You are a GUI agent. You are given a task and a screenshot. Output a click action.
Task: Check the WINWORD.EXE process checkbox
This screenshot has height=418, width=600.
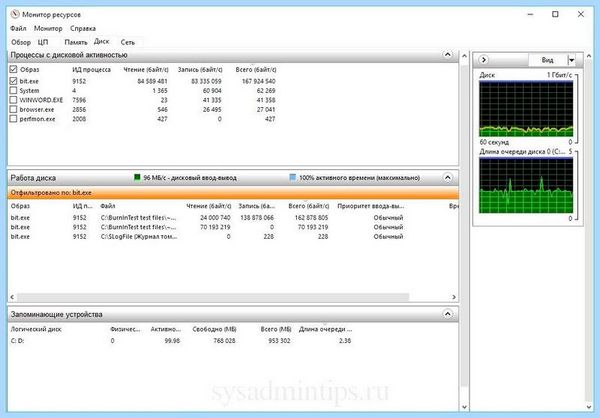tap(13, 100)
